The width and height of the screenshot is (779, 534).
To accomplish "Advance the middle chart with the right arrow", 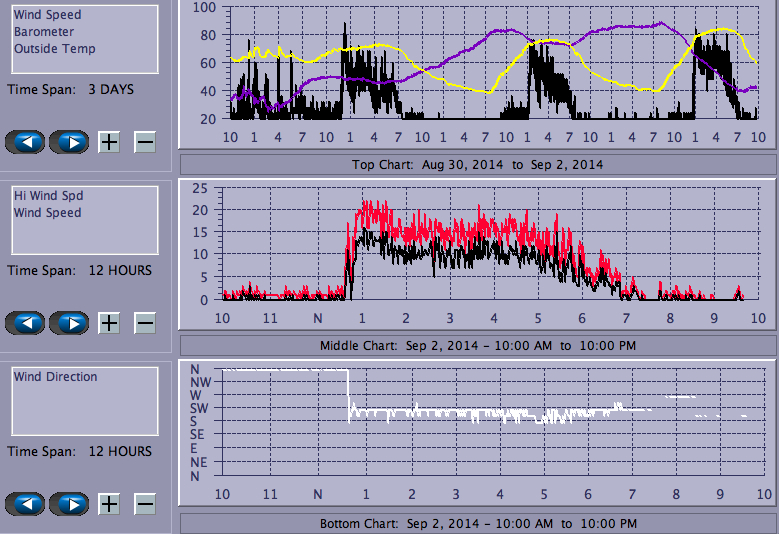I will pyautogui.click(x=69, y=323).
